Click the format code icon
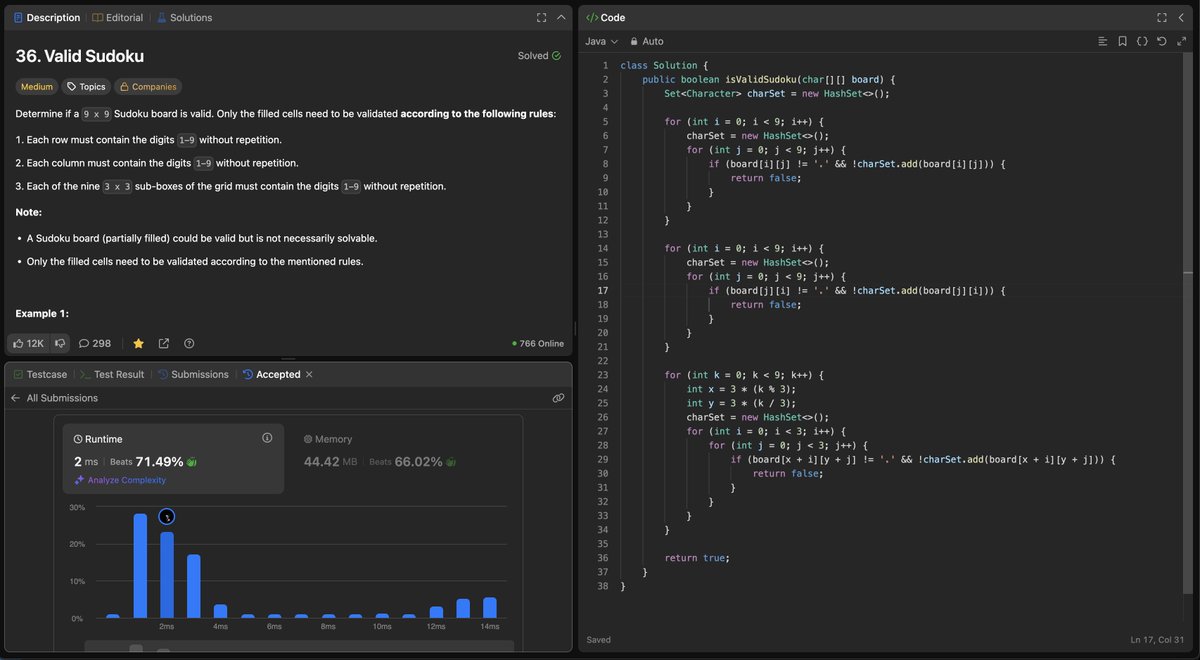 [x=1102, y=41]
